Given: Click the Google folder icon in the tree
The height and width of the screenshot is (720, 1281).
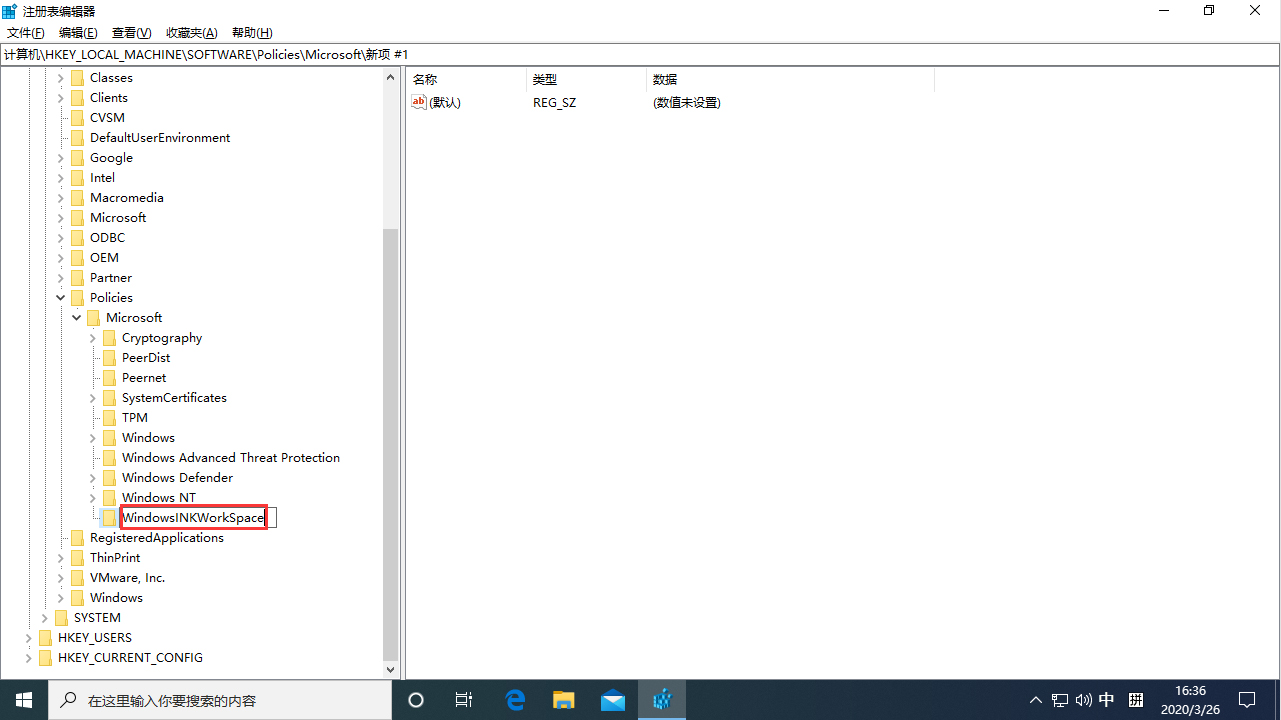Looking at the screenshot, I should [x=78, y=157].
